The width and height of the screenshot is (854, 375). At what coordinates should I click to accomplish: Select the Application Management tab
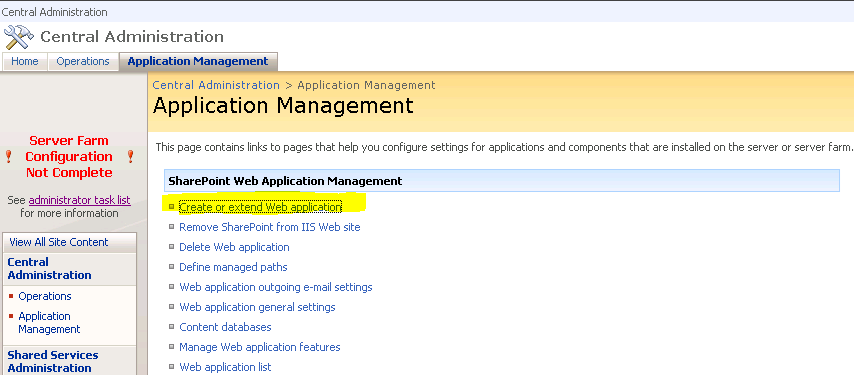pos(198,62)
